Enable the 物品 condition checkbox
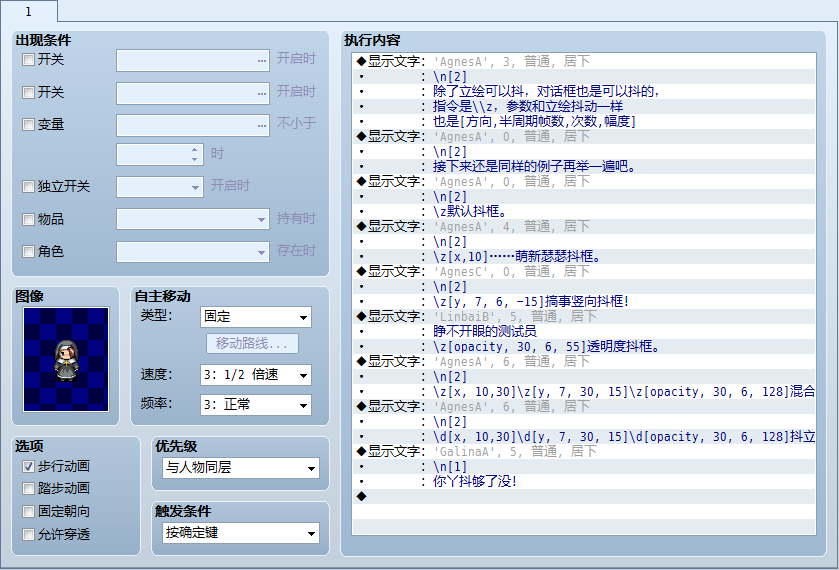 coord(28,219)
